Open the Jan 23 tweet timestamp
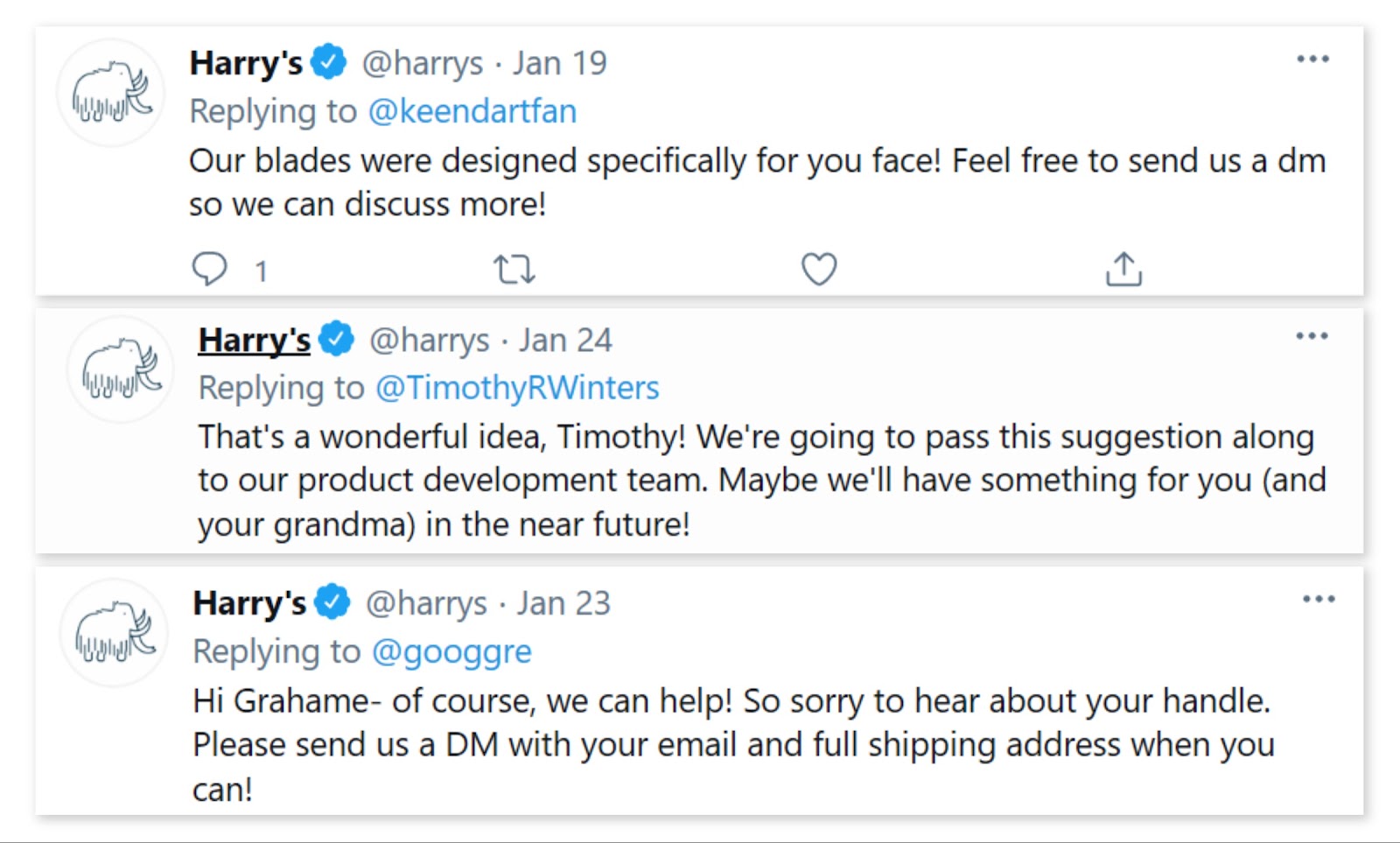1400x843 pixels. click(563, 603)
